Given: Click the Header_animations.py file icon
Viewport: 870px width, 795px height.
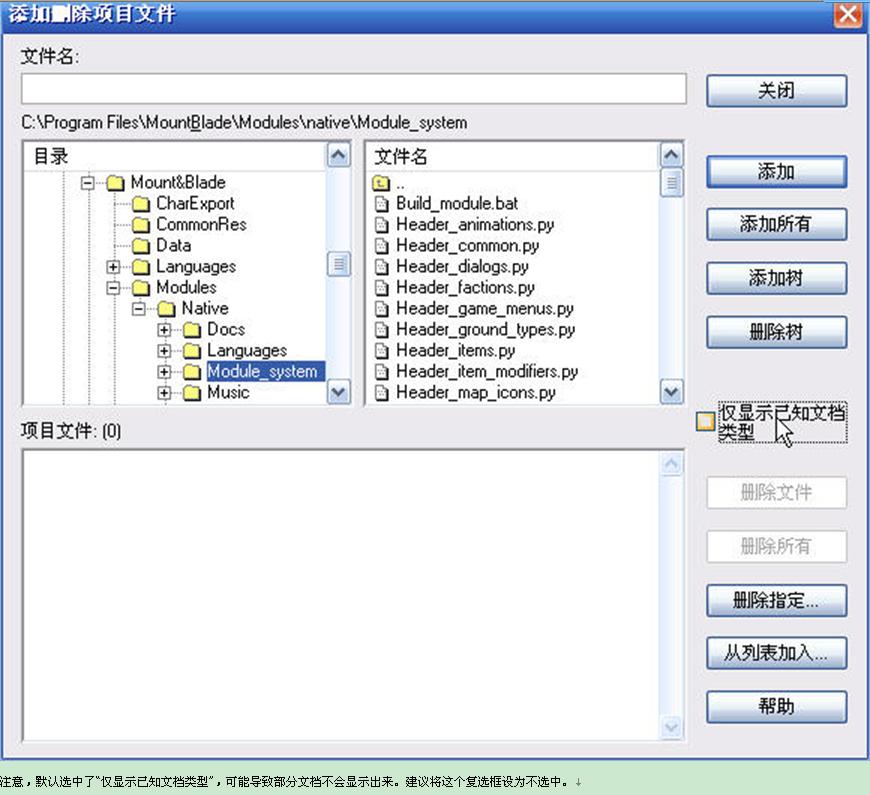Looking at the screenshot, I should point(381,224).
